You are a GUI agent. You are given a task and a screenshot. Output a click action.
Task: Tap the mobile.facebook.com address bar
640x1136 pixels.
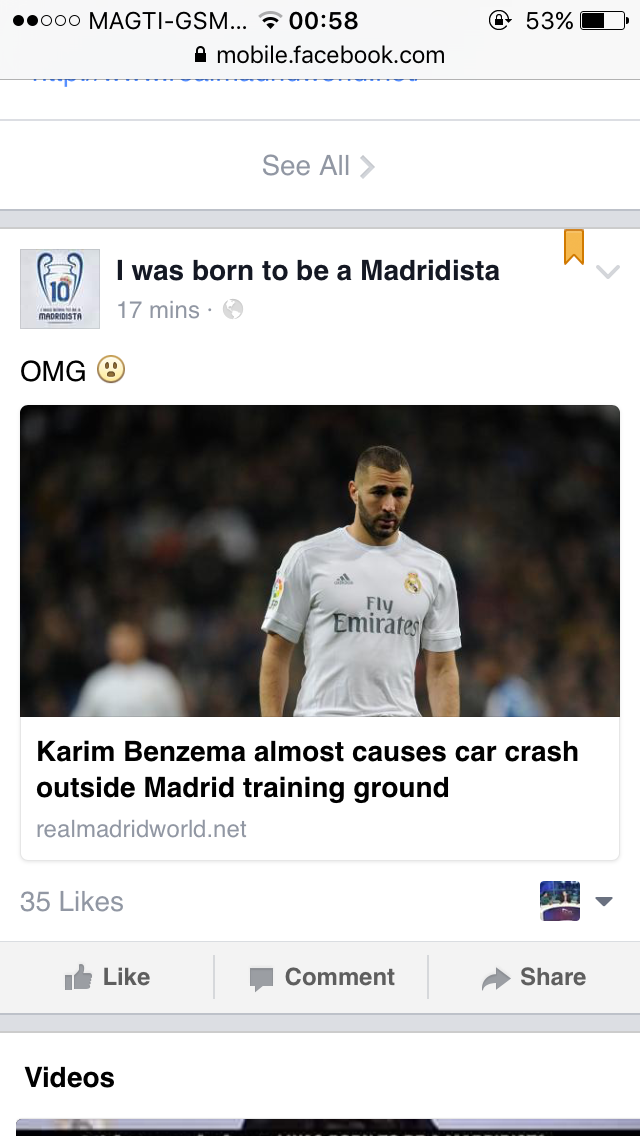point(330,55)
